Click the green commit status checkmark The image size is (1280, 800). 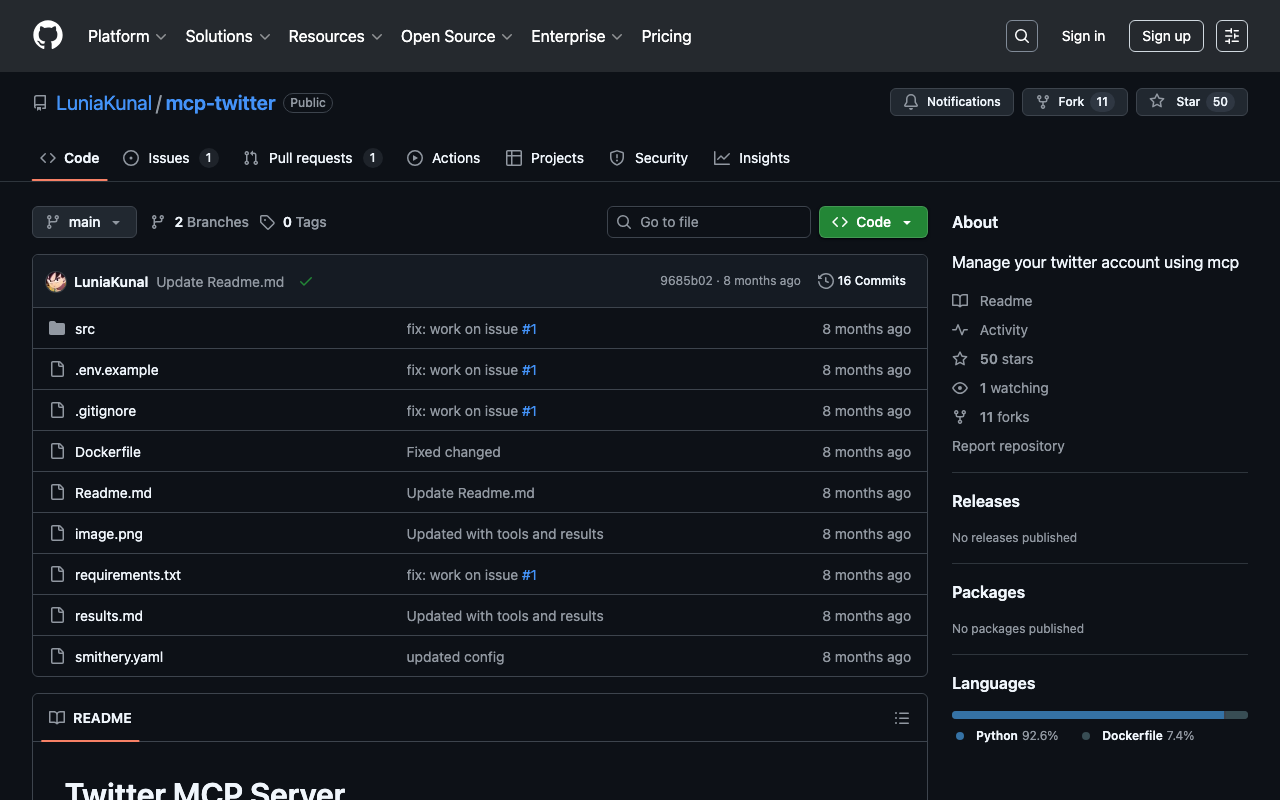point(306,282)
